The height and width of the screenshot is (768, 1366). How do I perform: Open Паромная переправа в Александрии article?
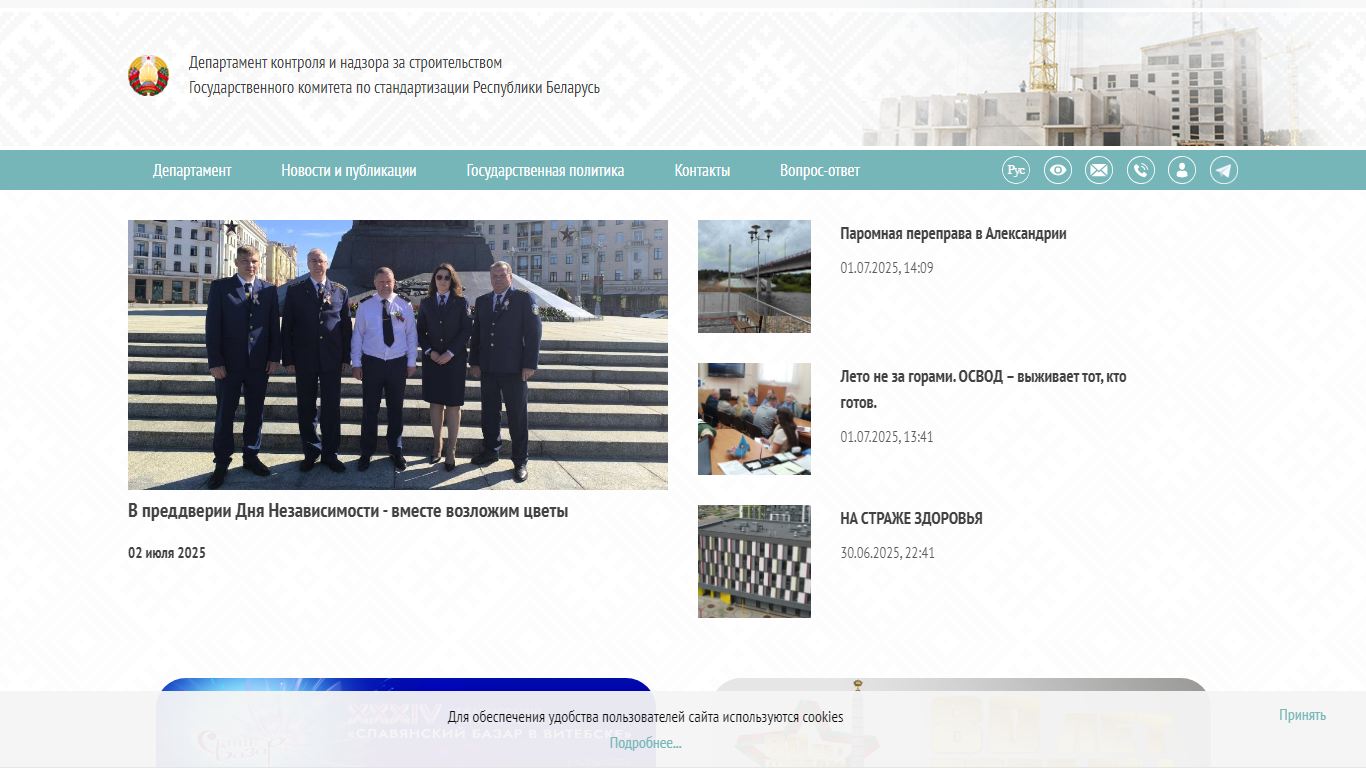pyautogui.click(x=953, y=234)
